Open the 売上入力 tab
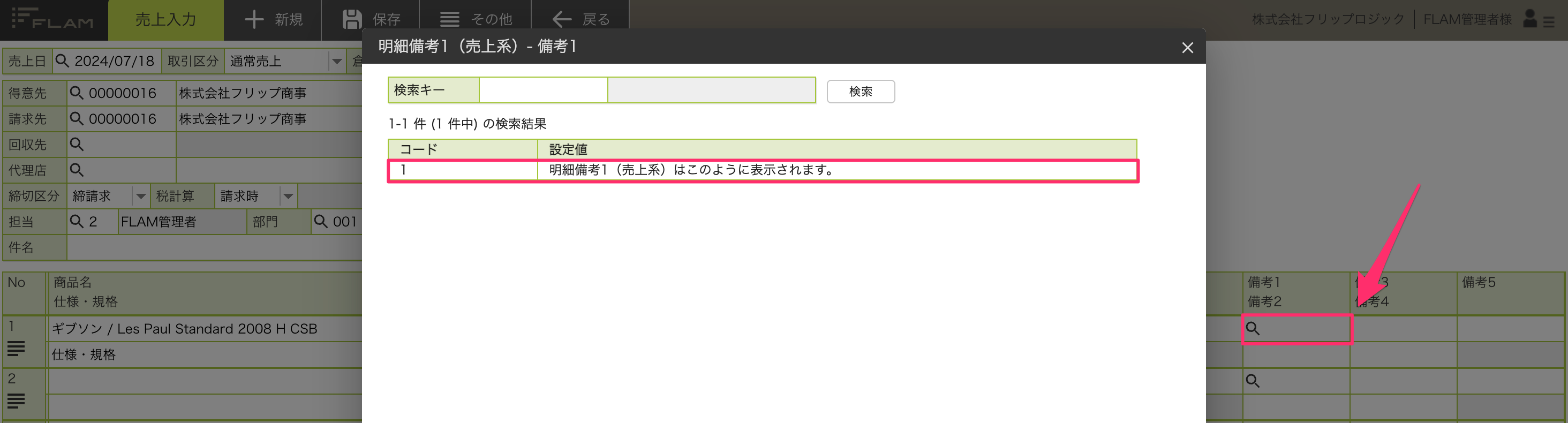The width and height of the screenshot is (1568, 423). point(165,19)
